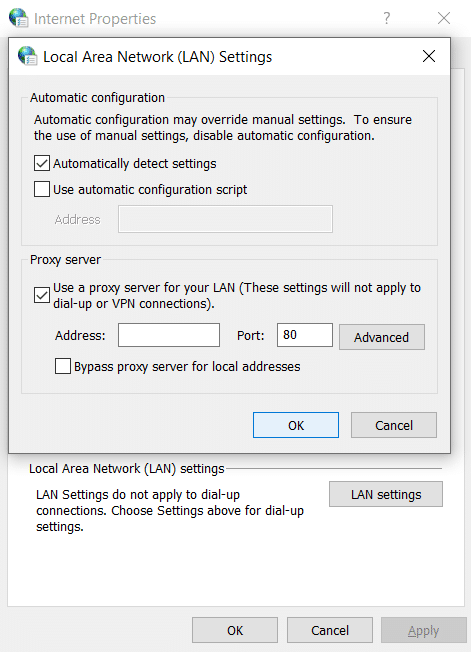Click the Apply button
This screenshot has width=471, height=652.
click(x=424, y=630)
